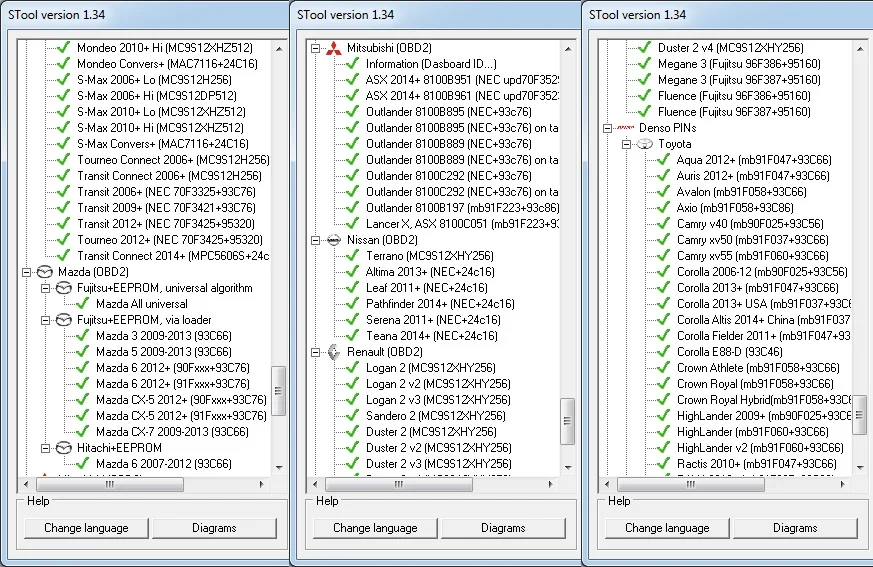873x567 pixels.
Task: Open Diagrams in the middle window
Action: [x=503, y=528]
